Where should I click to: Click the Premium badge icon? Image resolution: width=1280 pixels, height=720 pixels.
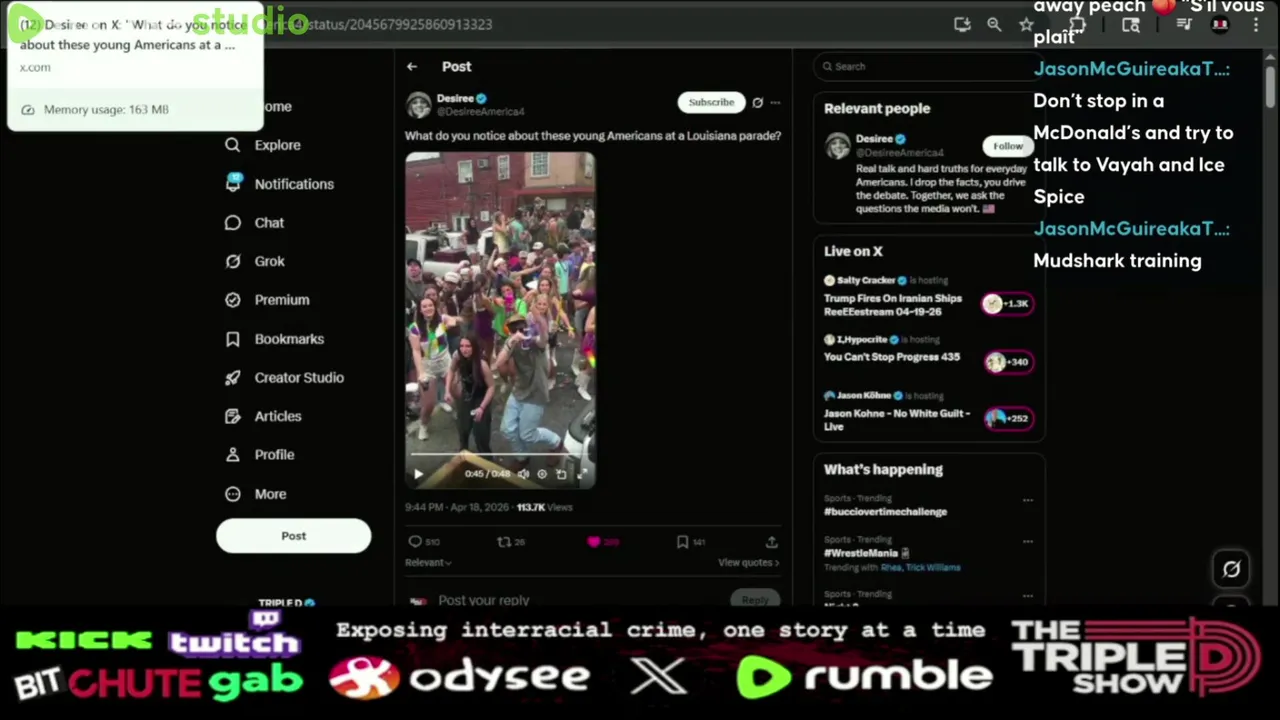click(233, 300)
